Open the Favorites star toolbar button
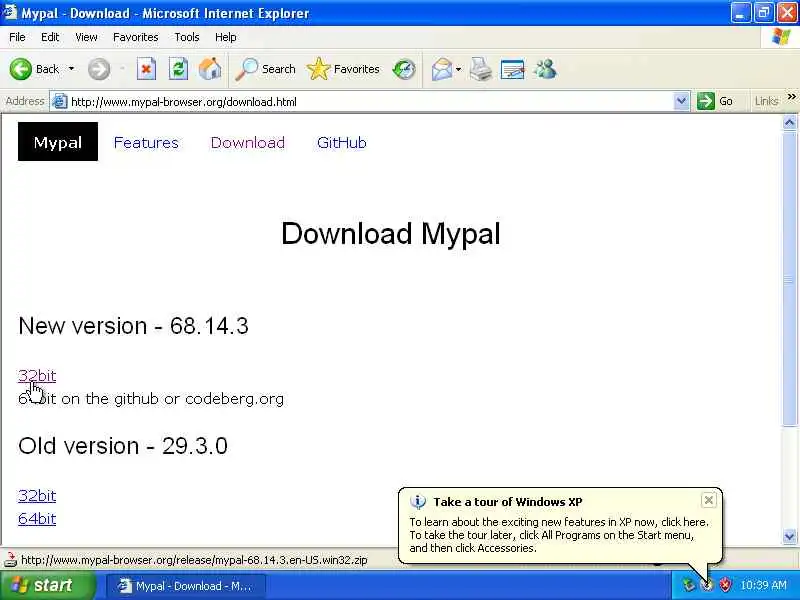The image size is (800, 600). click(343, 69)
